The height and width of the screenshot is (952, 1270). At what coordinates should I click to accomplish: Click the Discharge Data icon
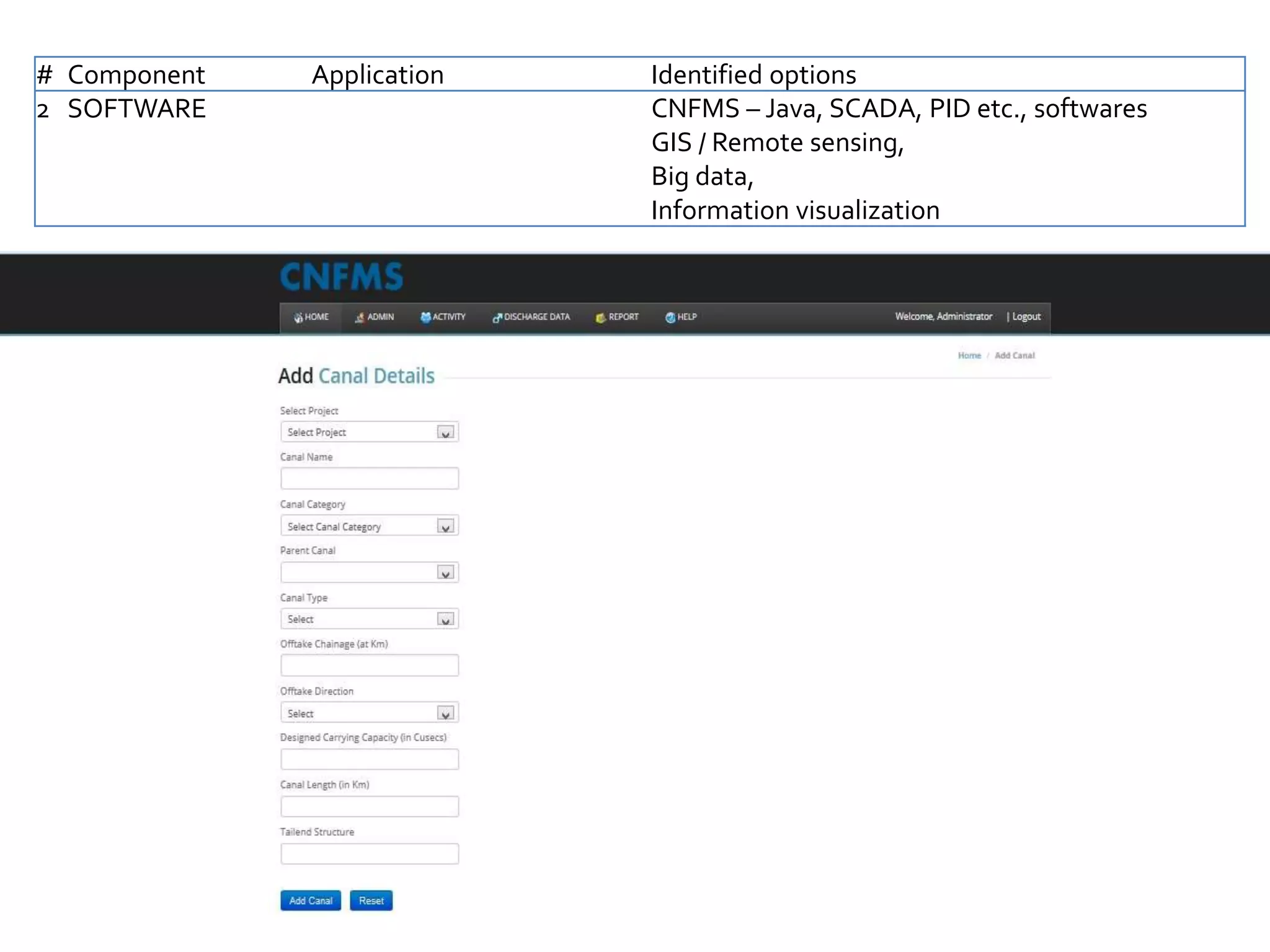497,317
